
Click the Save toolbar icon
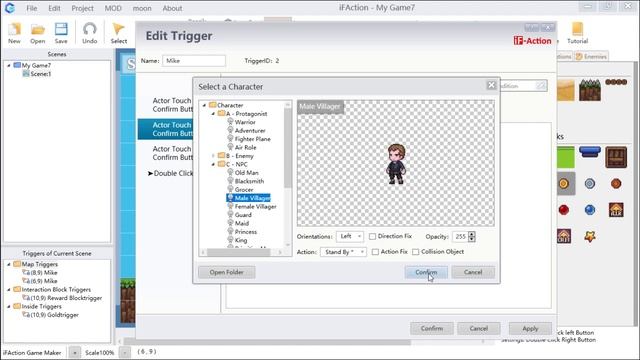61,33
